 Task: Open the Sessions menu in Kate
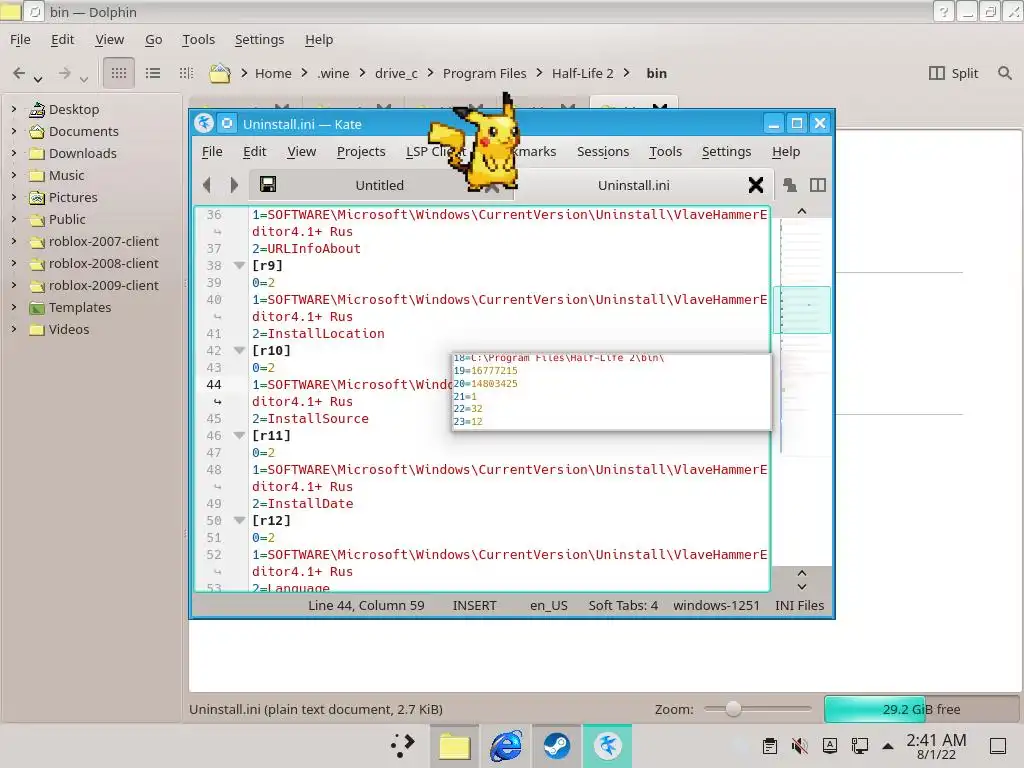click(x=603, y=152)
